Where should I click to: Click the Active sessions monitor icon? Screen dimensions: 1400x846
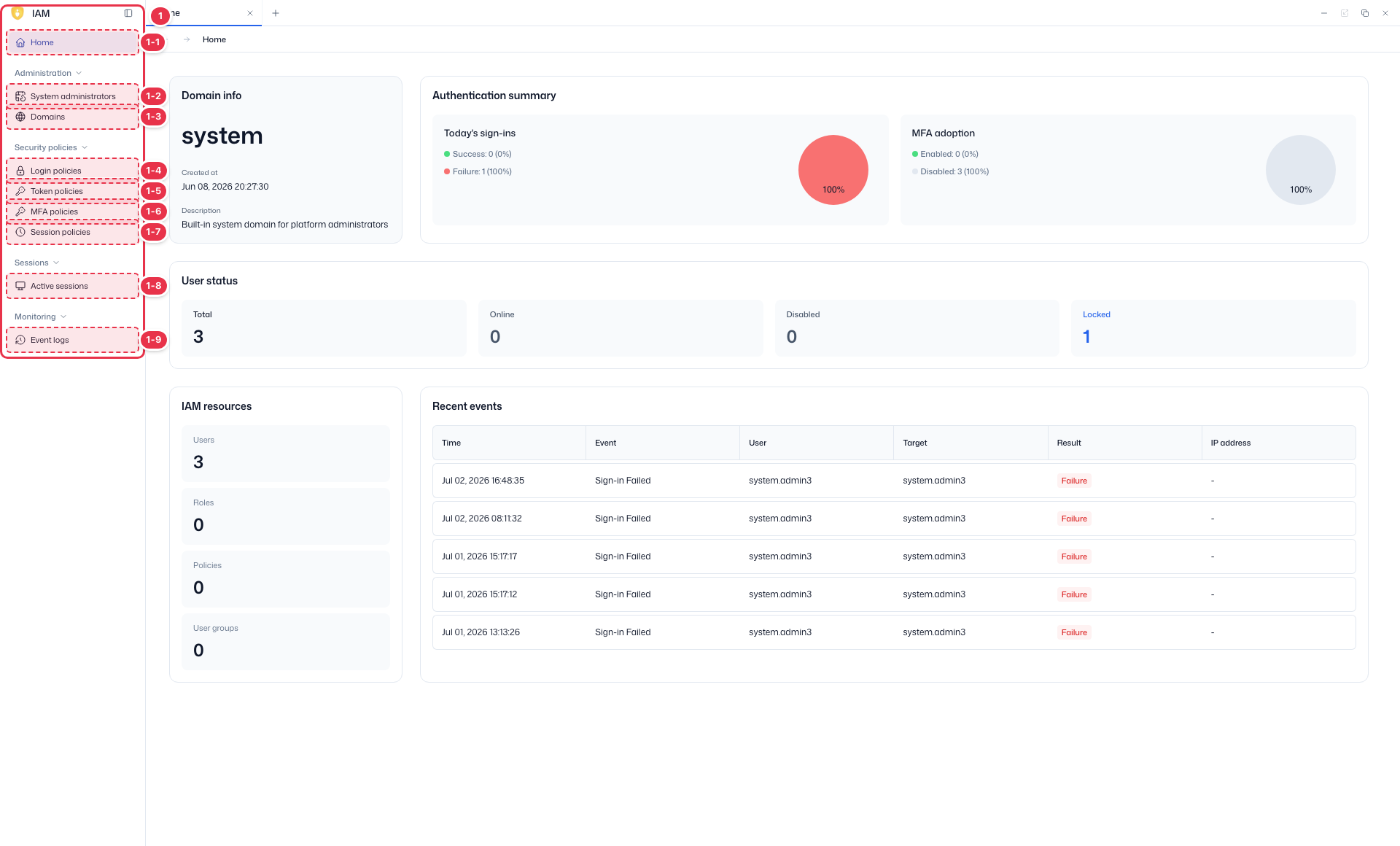click(20, 286)
